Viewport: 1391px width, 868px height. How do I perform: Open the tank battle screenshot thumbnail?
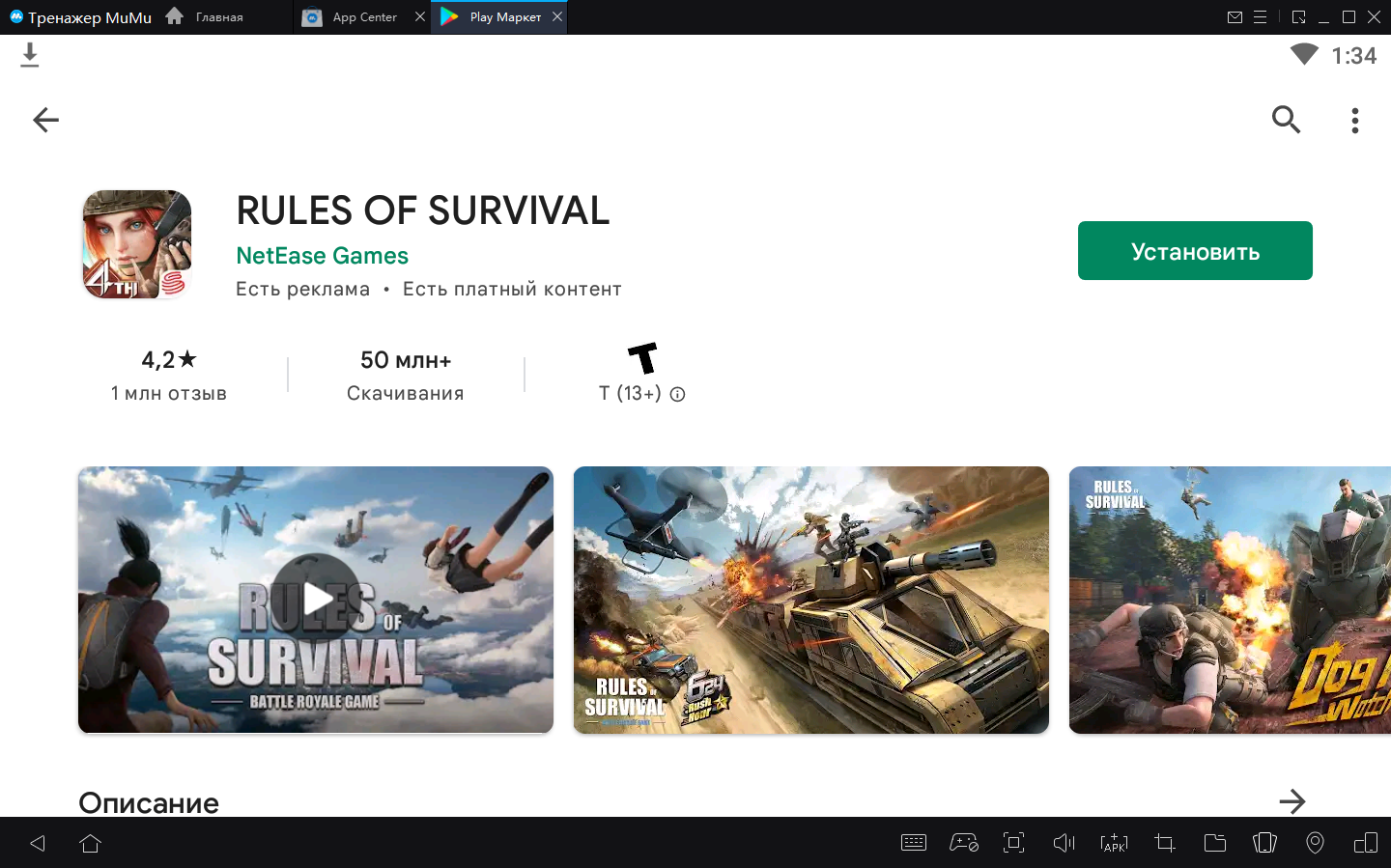tap(810, 600)
